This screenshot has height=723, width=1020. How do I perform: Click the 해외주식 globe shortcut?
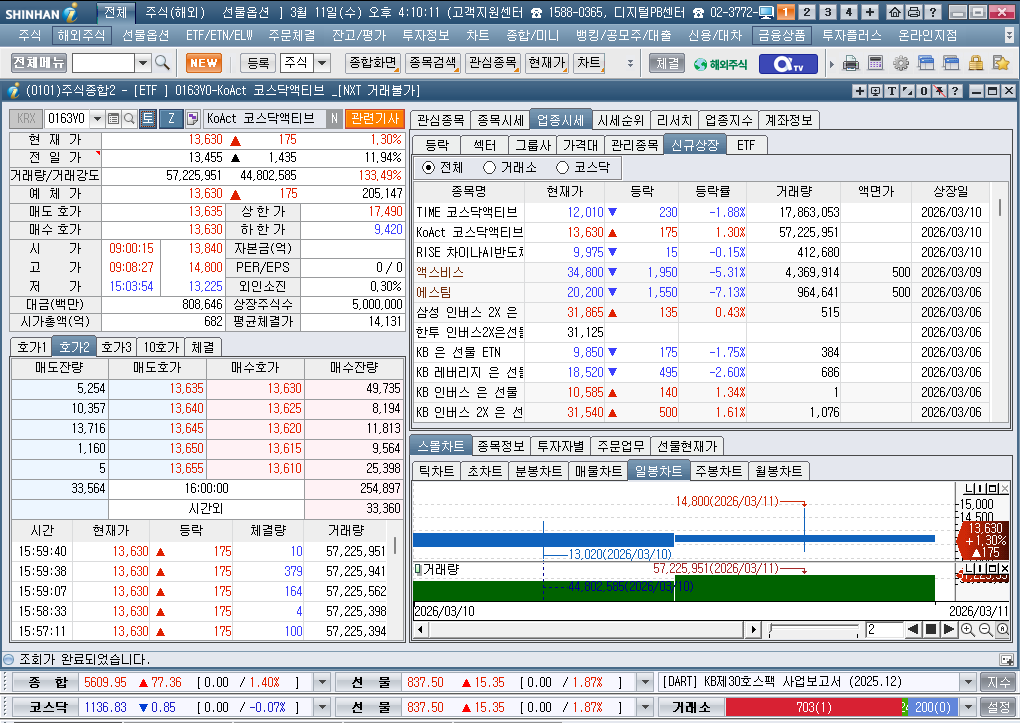721,64
